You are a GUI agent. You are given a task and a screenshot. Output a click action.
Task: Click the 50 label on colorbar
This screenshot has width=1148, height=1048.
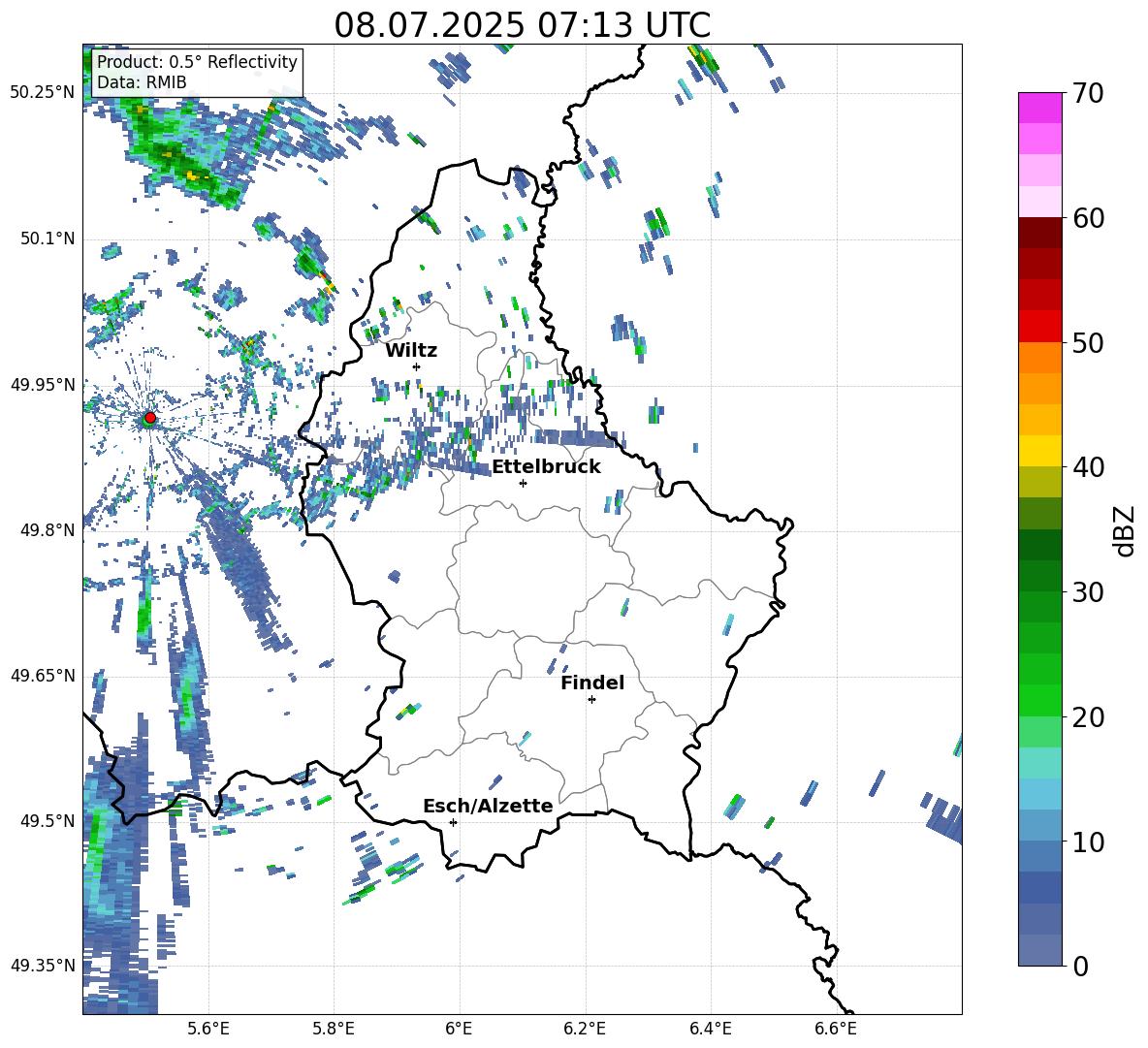1088,342
